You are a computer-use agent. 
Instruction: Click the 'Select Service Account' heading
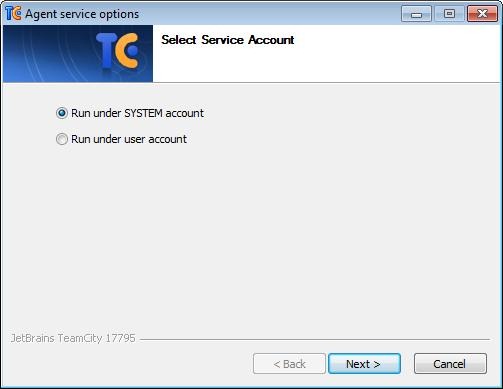coord(228,40)
